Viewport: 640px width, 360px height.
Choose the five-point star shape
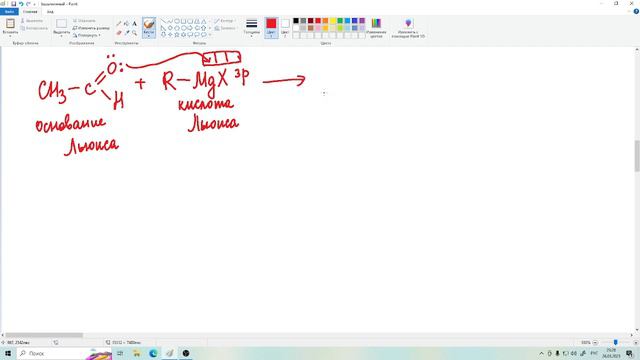[x=177, y=35]
